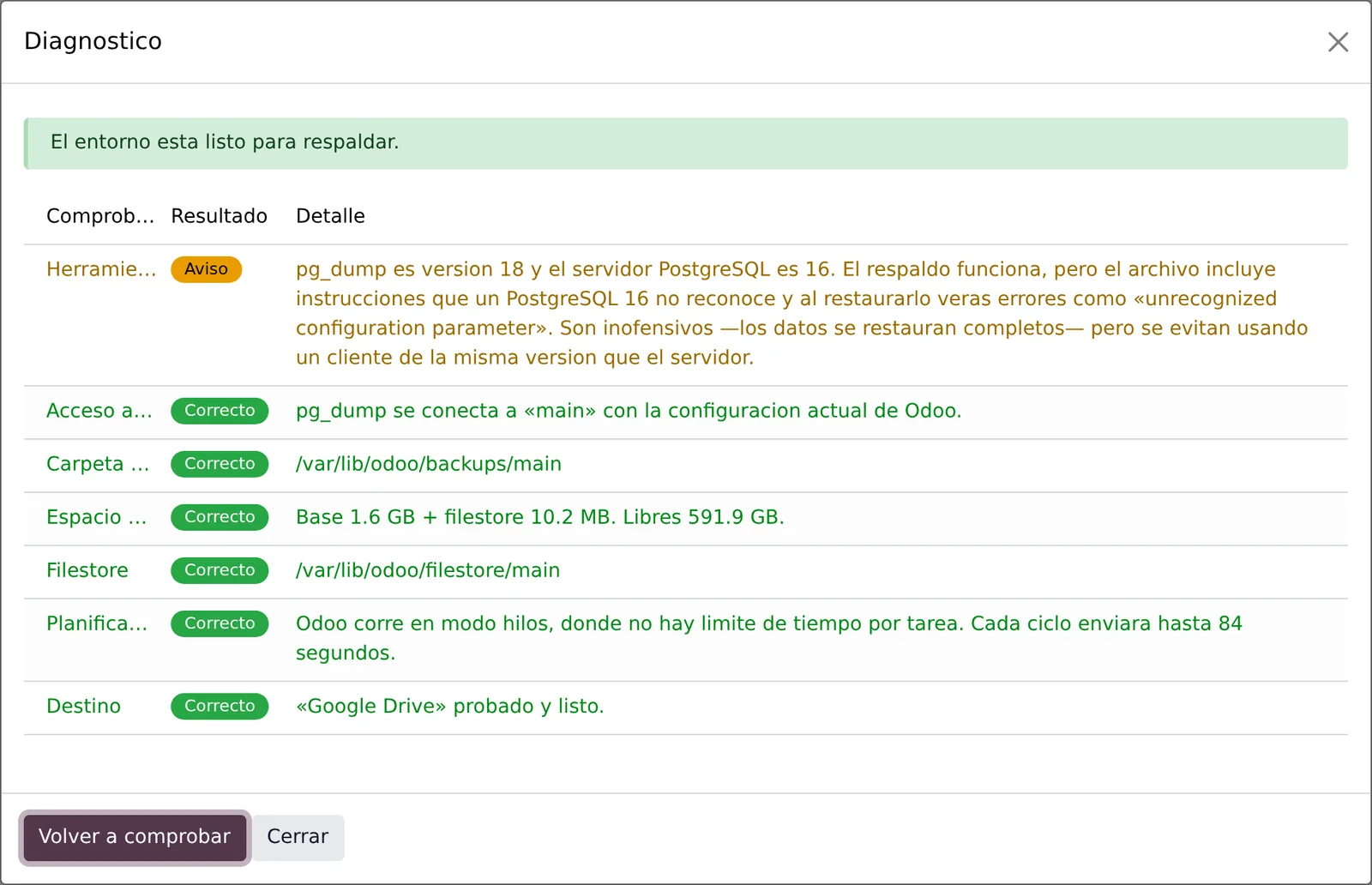Click the pg_dump se conecta a «main» detail

(629, 411)
